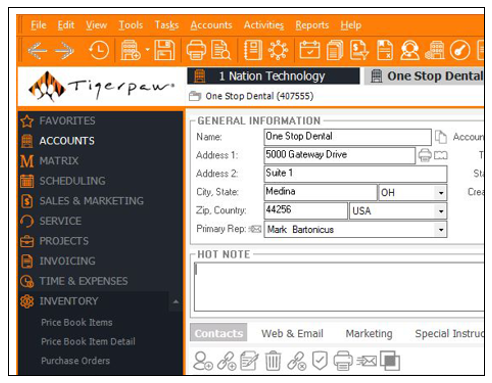The image size is (492, 383).
Task: Open the headset support person icon
Action: tap(410, 50)
